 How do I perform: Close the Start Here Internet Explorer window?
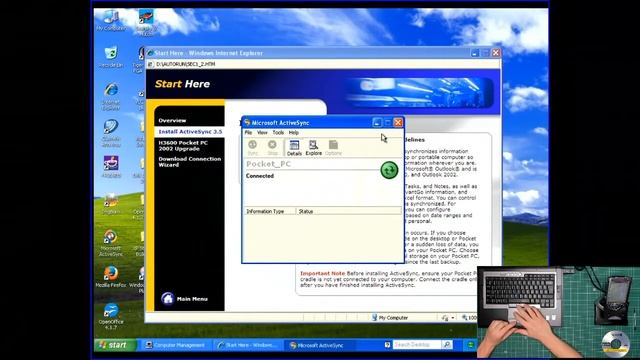(496, 53)
